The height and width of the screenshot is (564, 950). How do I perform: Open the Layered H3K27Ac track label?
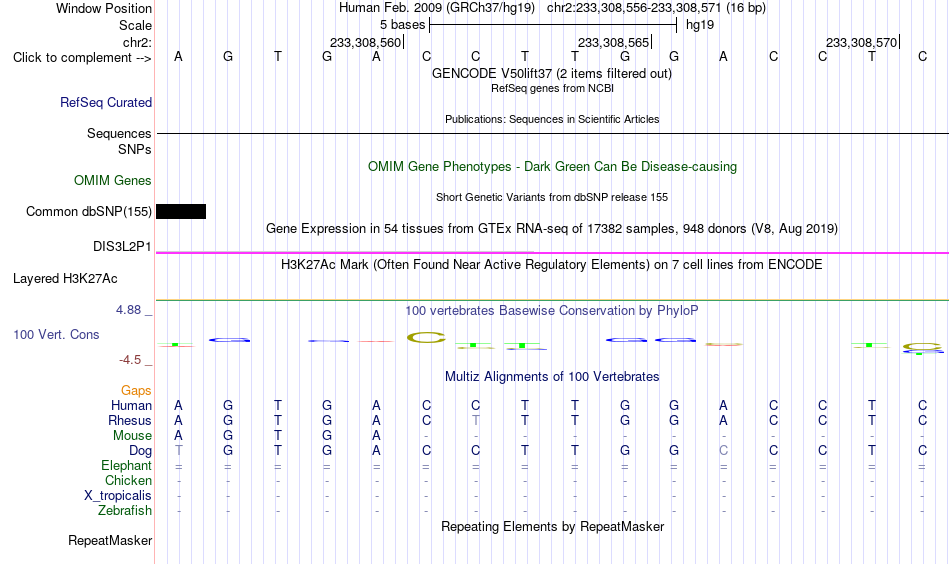click(65, 279)
